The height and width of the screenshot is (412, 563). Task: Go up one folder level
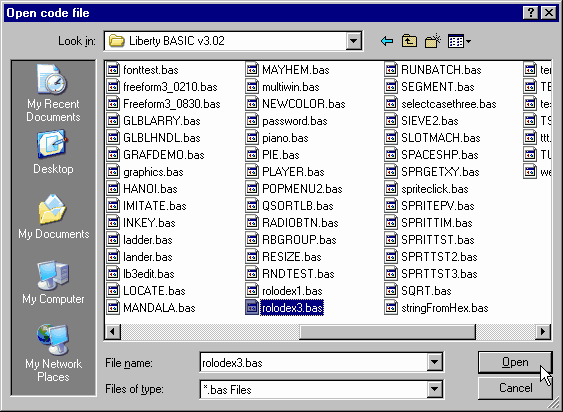(x=409, y=41)
